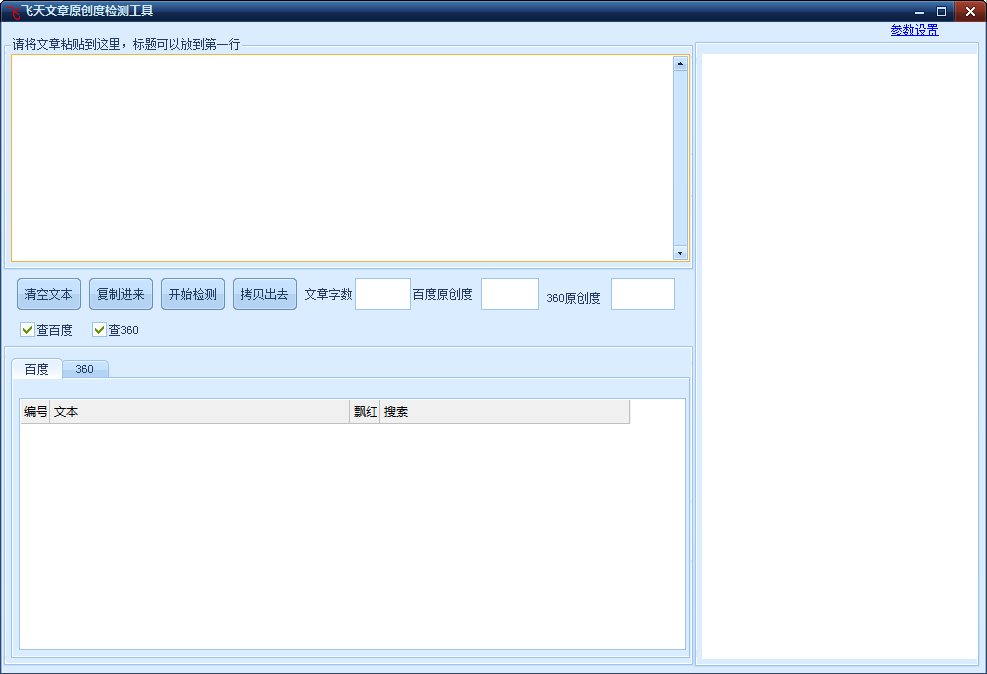Viewport: 987px width, 674px height.
Task: Click the 文章字数 field
Action: pyautogui.click(x=383, y=294)
